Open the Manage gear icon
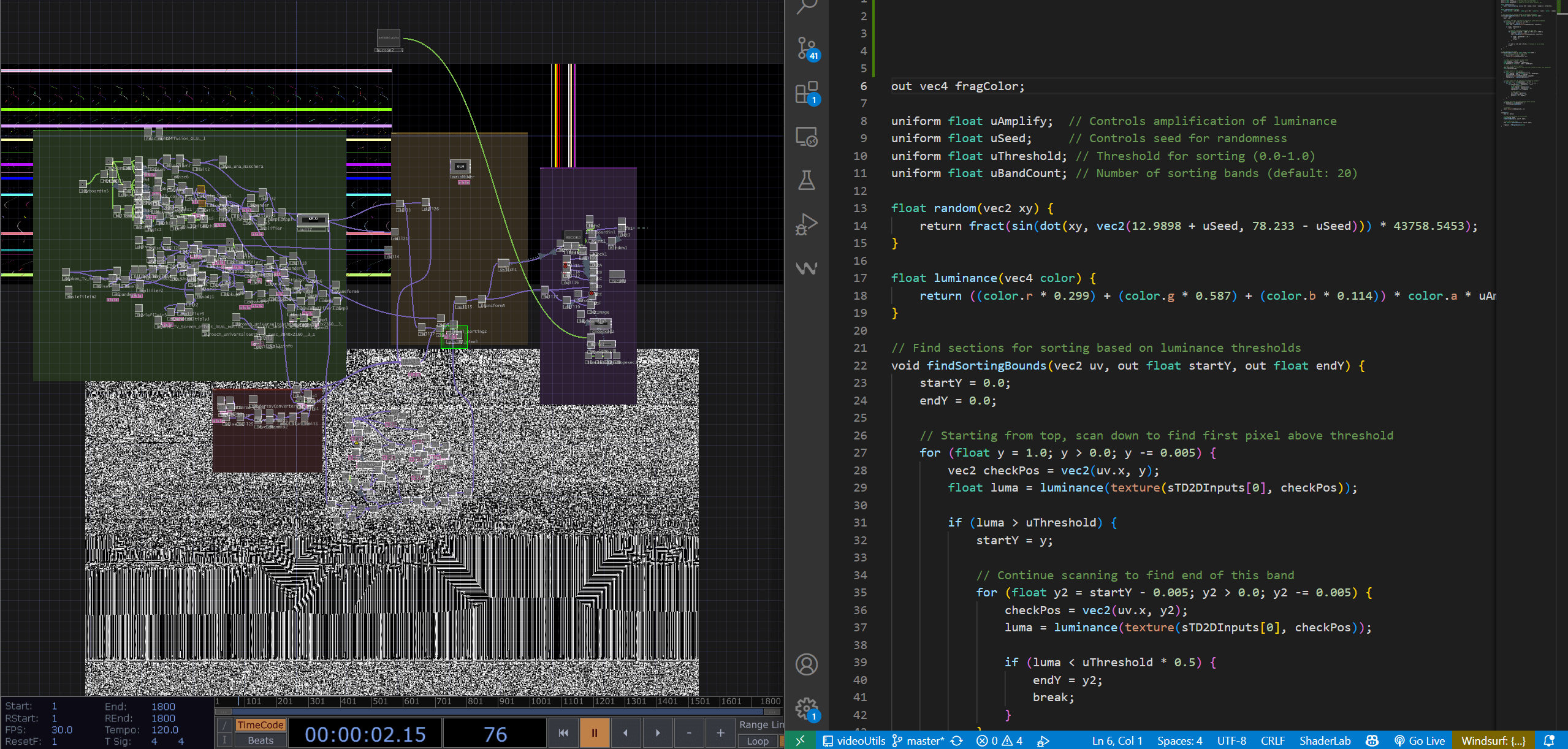The height and width of the screenshot is (749, 1568). [807, 709]
